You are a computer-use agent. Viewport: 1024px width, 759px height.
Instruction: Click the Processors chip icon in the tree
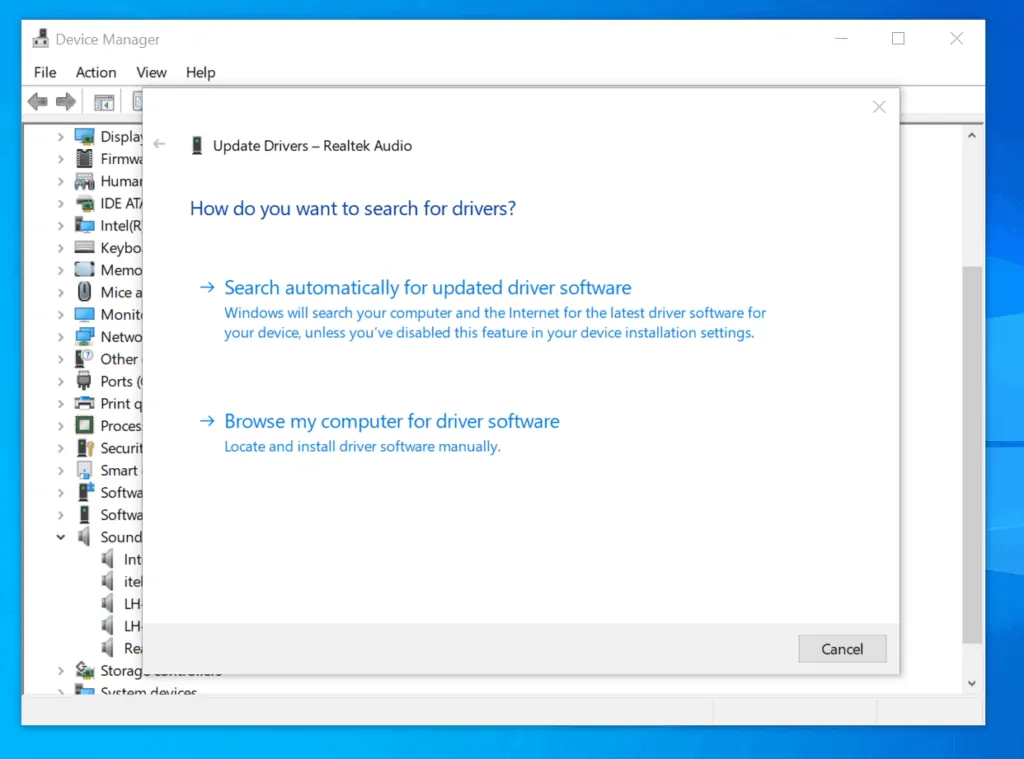click(x=85, y=425)
